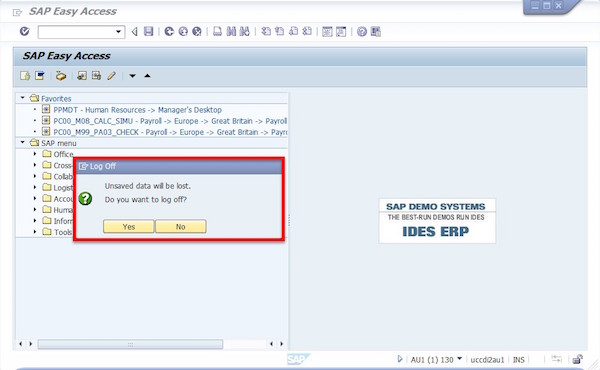Click the binoculars Find icon

click(231, 31)
